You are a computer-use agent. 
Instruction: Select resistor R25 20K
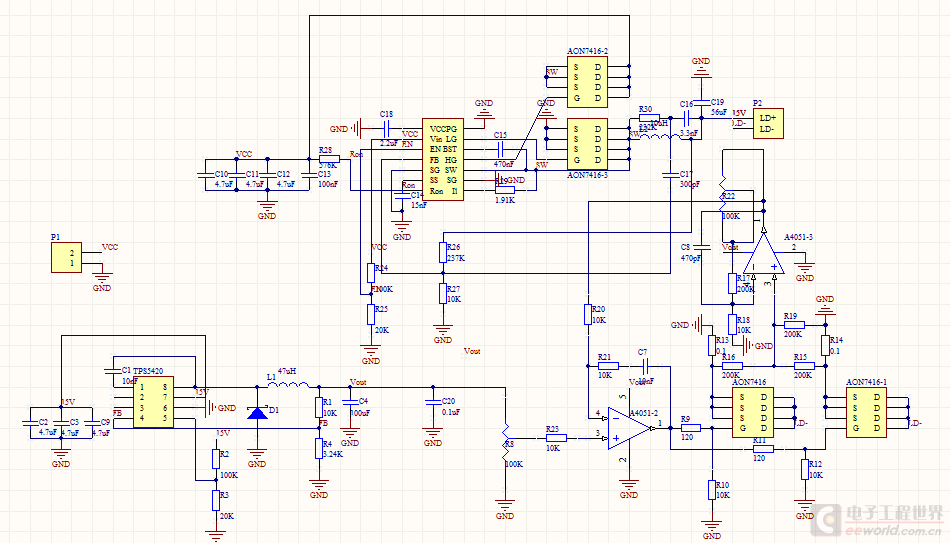pyautogui.click(x=371, y=315)
